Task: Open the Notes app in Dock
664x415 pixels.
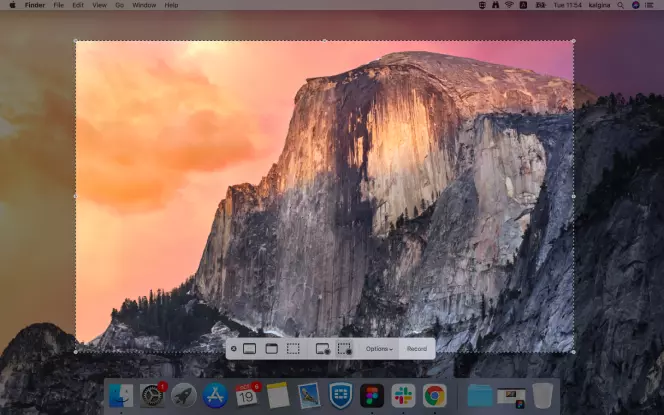Action: [278, 396]
